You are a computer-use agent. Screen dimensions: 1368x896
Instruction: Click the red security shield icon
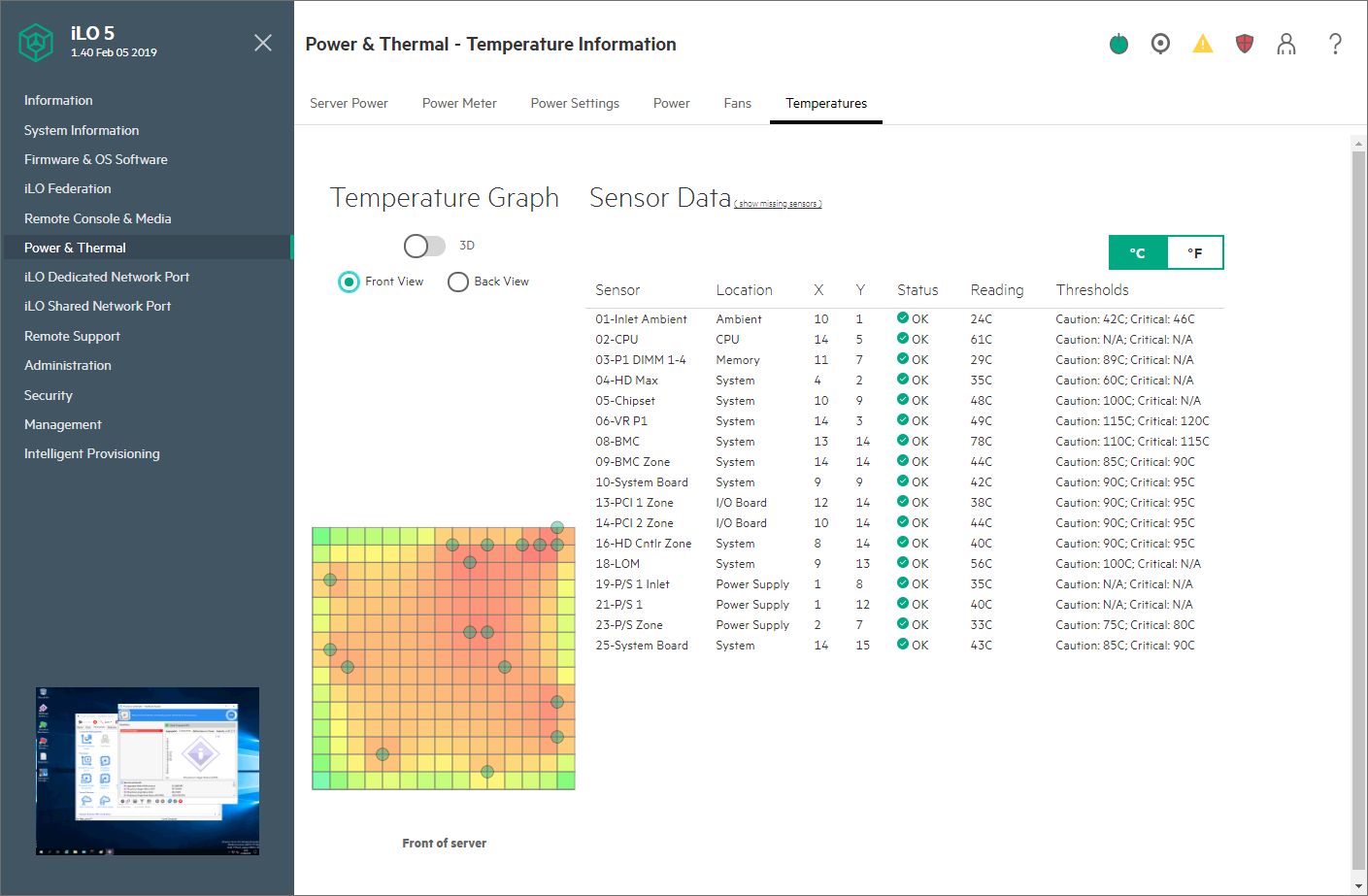pyautogui.click(x=1245, y=44)
